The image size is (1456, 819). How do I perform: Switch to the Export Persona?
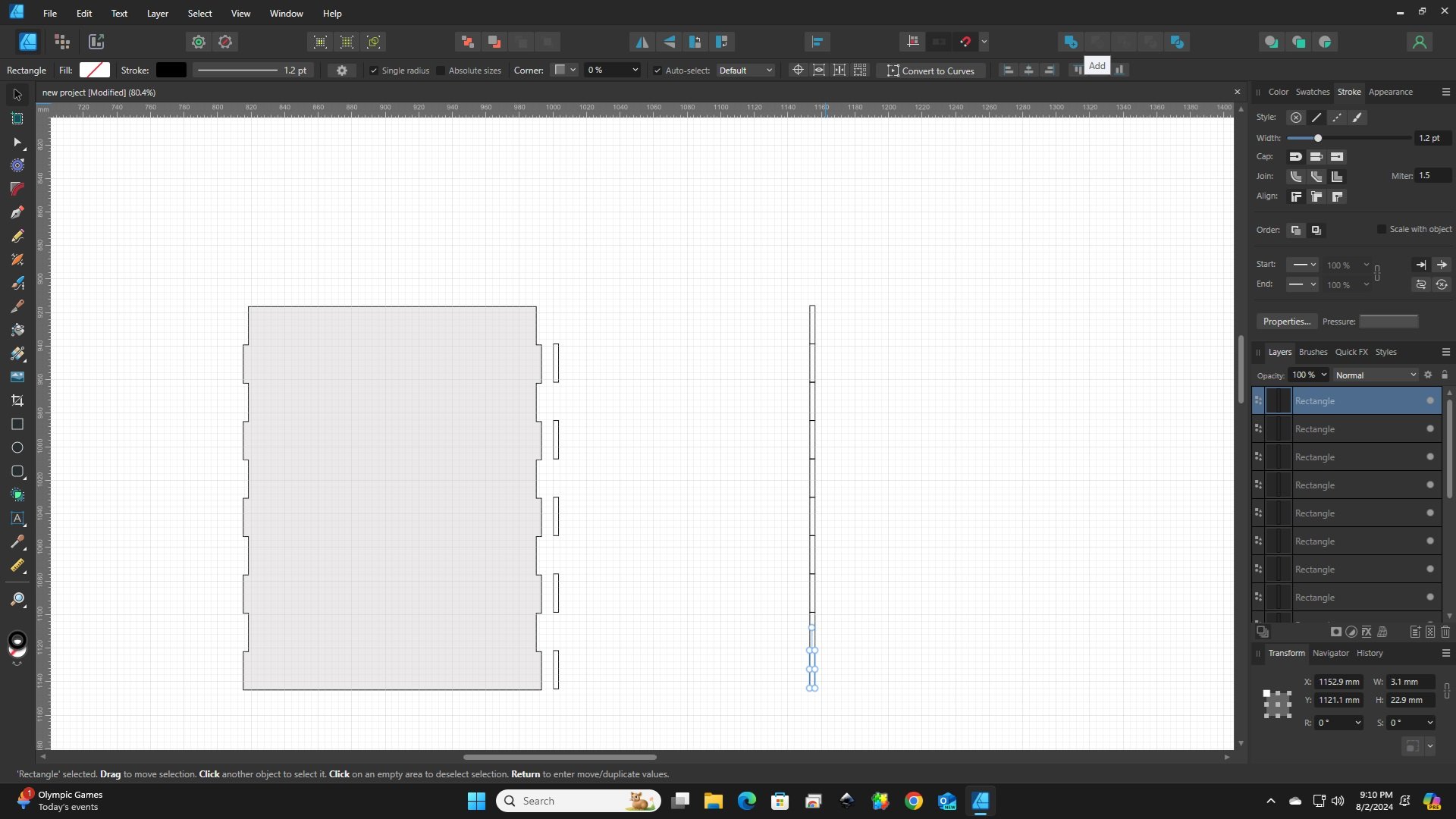[96, 42]
